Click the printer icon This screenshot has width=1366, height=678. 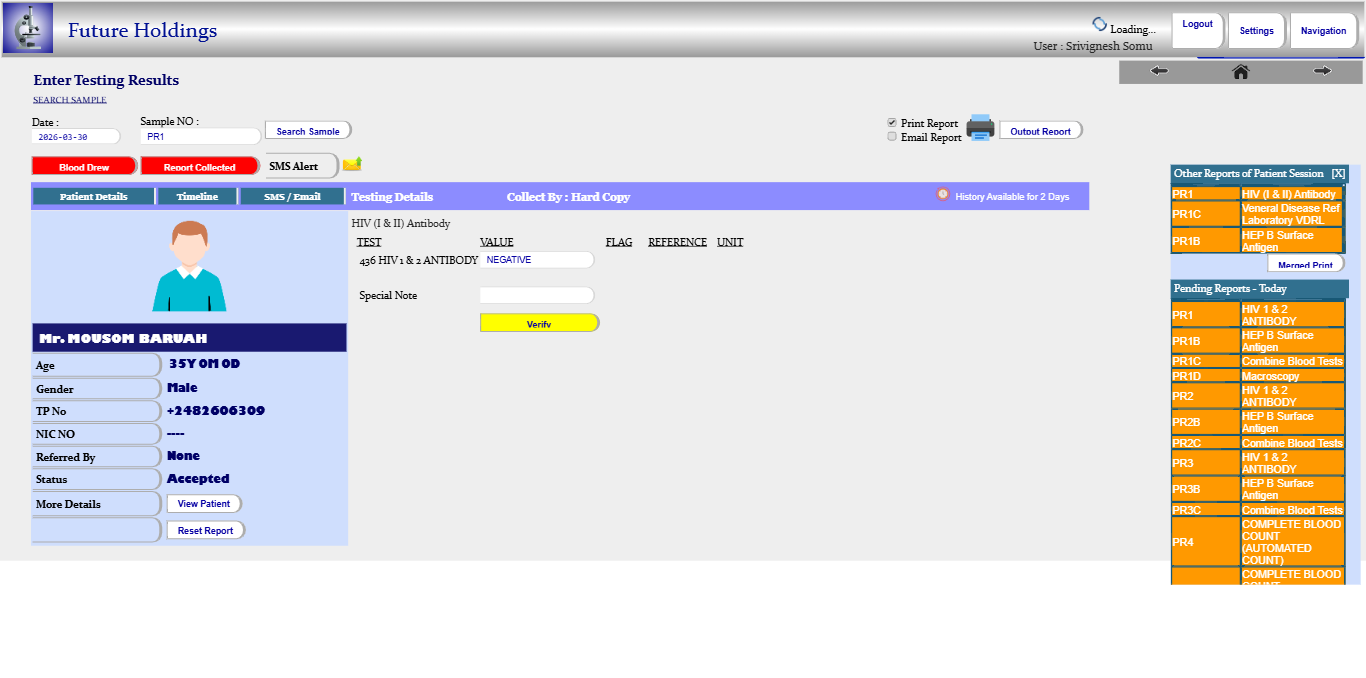tap(980, 128)
